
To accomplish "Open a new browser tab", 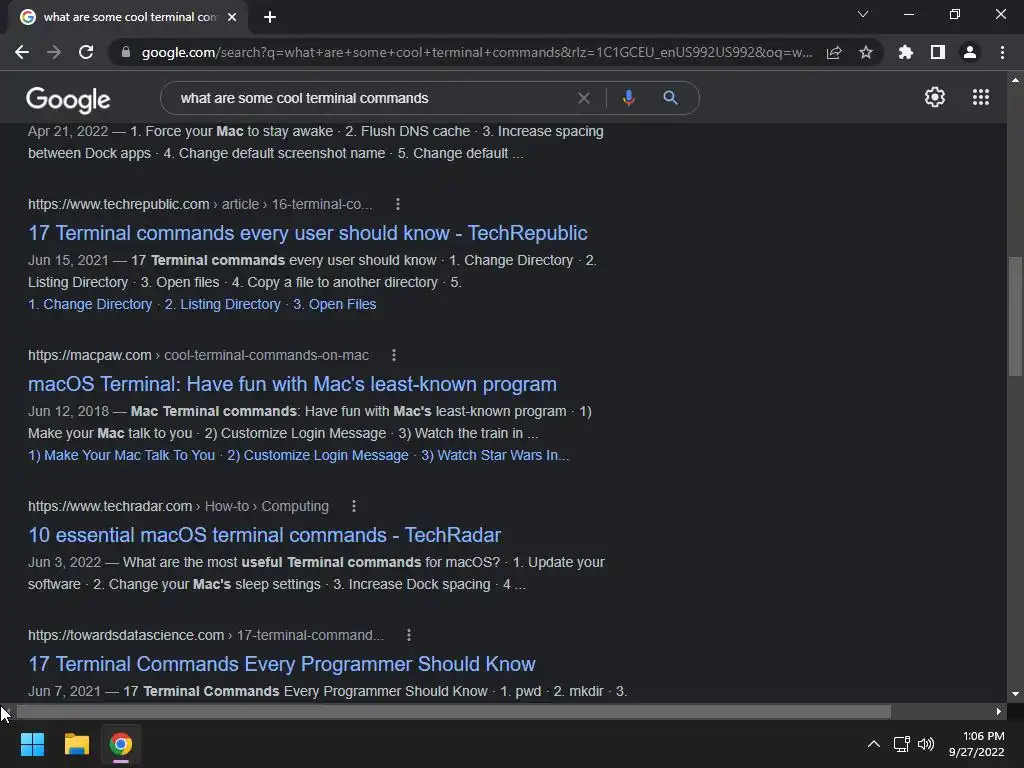I will tap(270, 17).
